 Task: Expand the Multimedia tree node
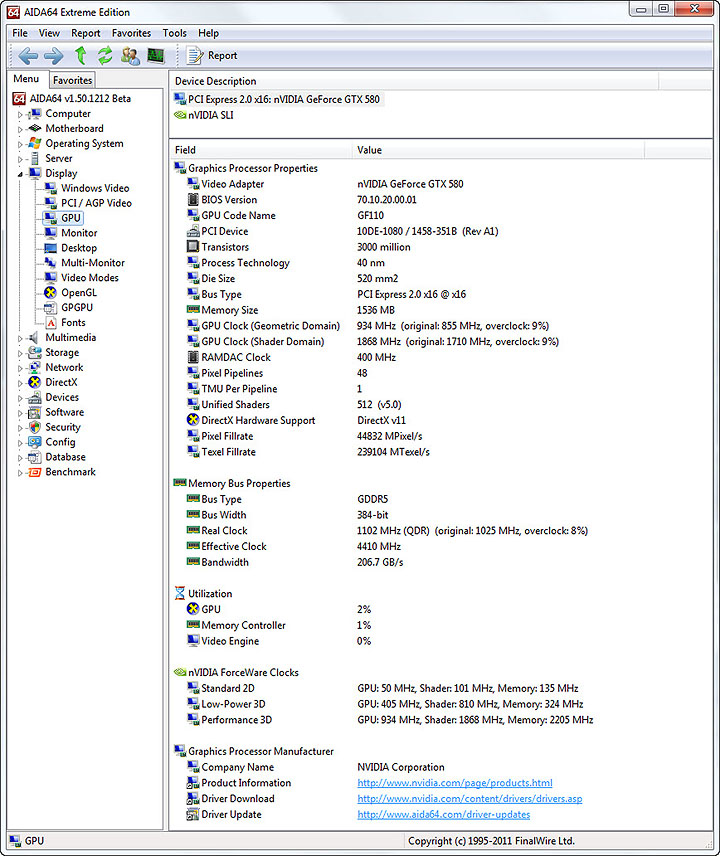[20, 338]
